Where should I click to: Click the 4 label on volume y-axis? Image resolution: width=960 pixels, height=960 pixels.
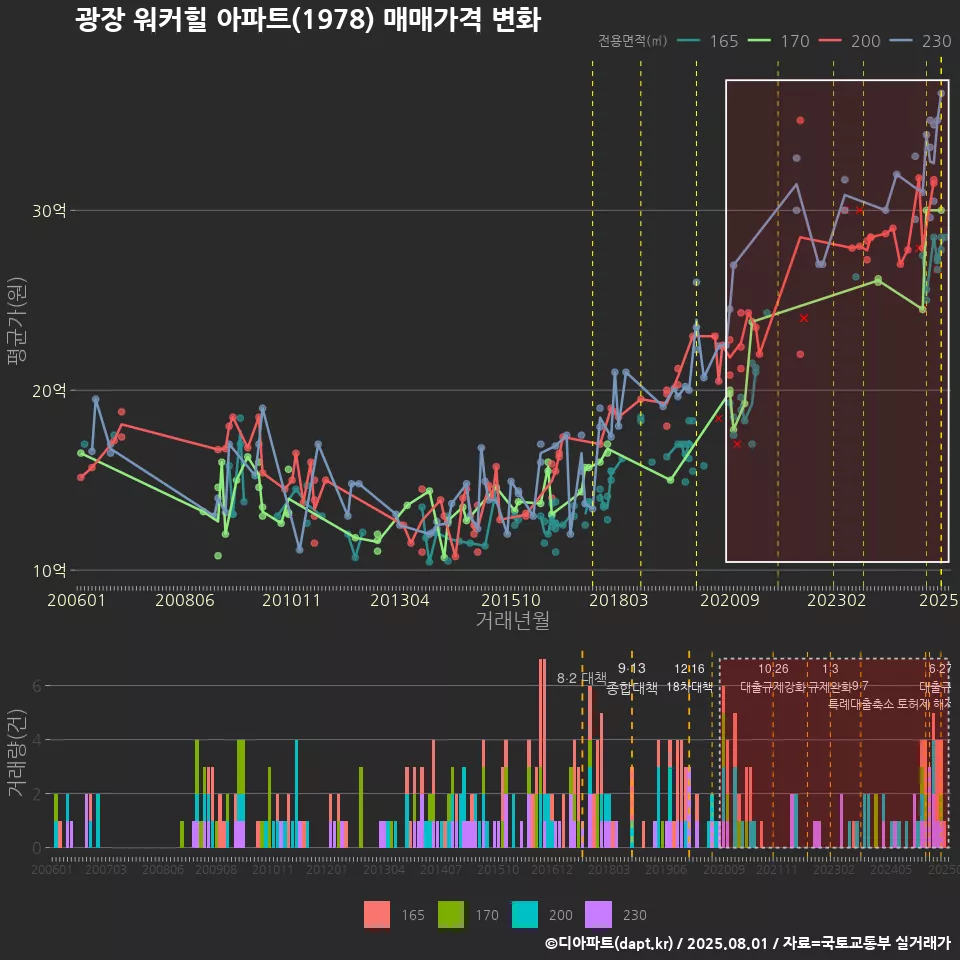(x=37, y=740)
